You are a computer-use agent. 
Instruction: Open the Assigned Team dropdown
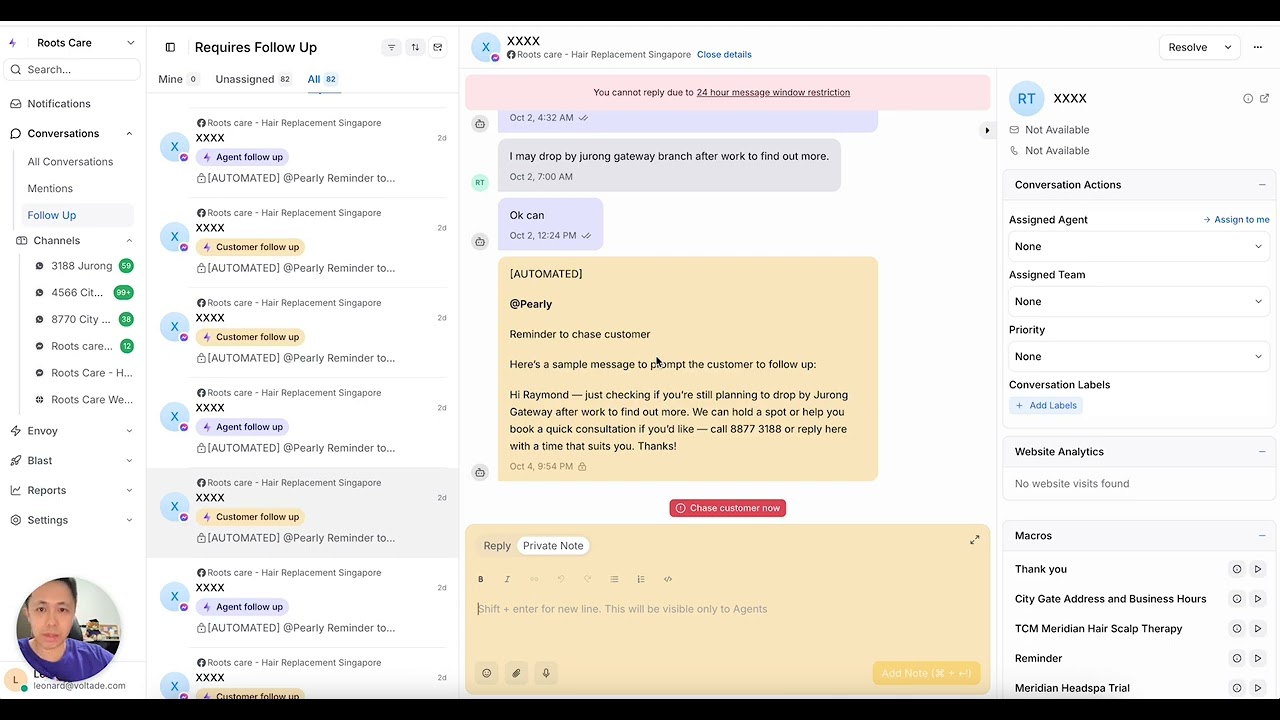pyautogui.click(x=1138, y=301)
